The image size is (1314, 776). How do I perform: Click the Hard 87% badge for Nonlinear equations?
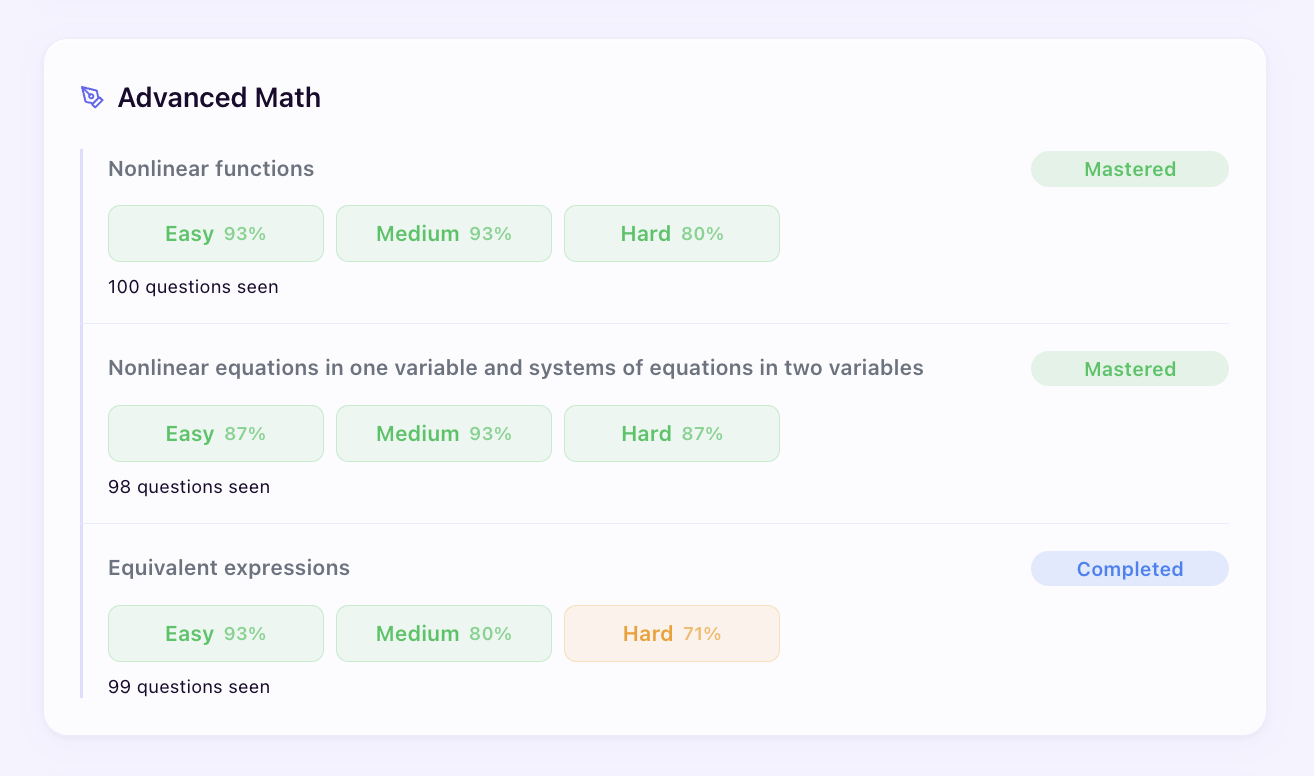[671, 433]
